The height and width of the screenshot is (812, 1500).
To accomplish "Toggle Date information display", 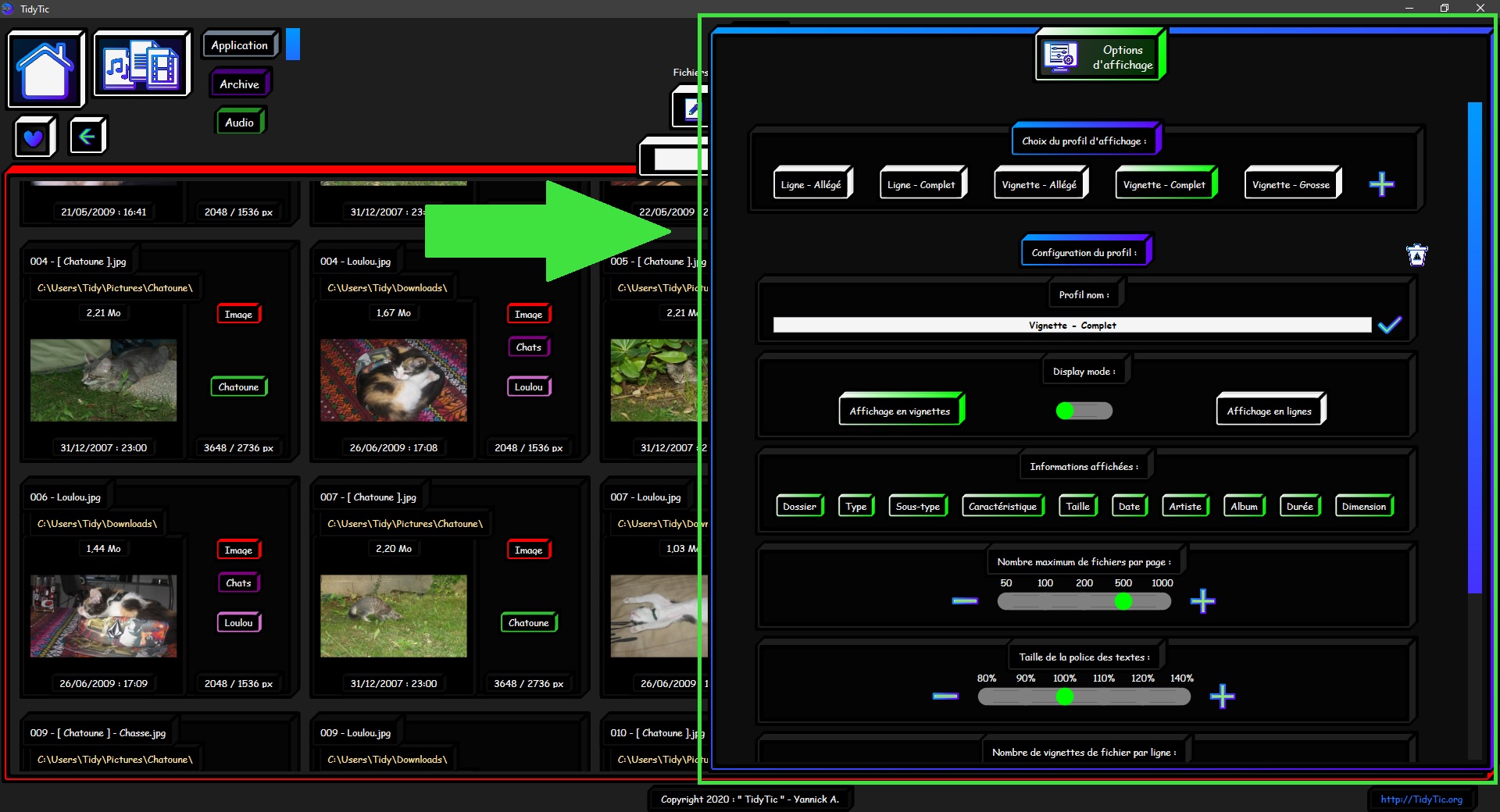I will point(1130,506).
